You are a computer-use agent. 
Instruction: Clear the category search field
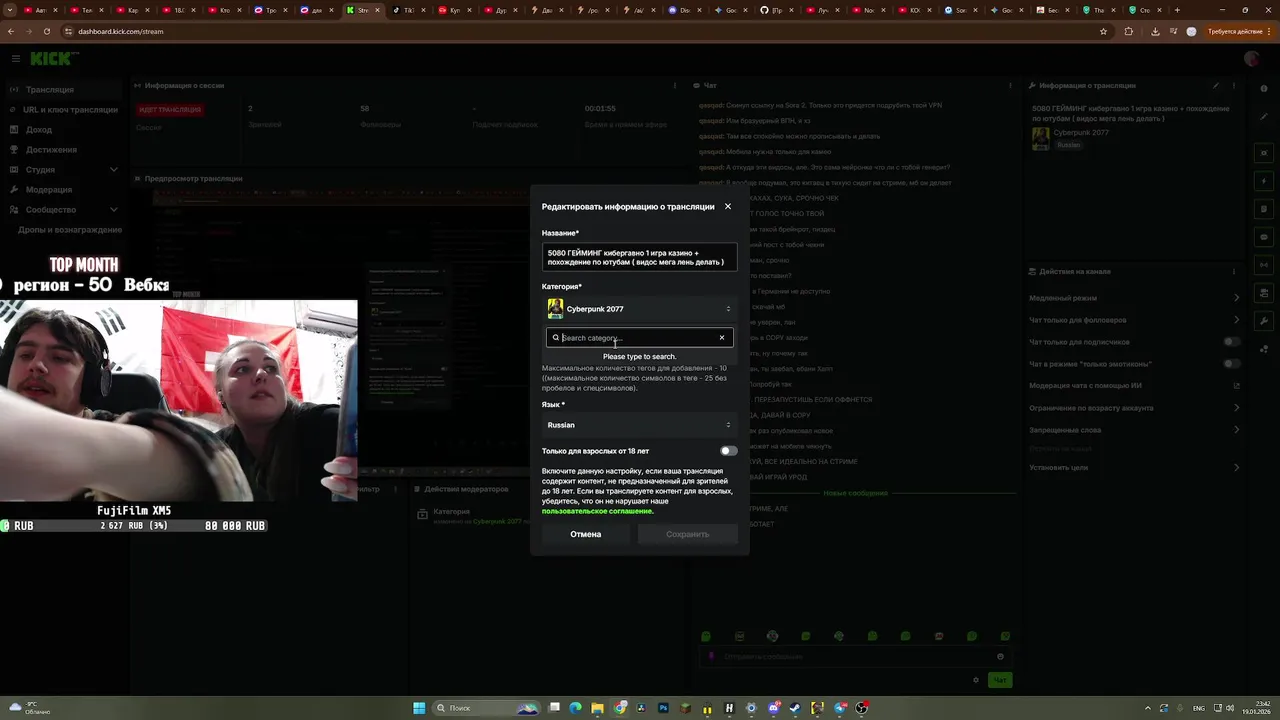coord(721,338)
